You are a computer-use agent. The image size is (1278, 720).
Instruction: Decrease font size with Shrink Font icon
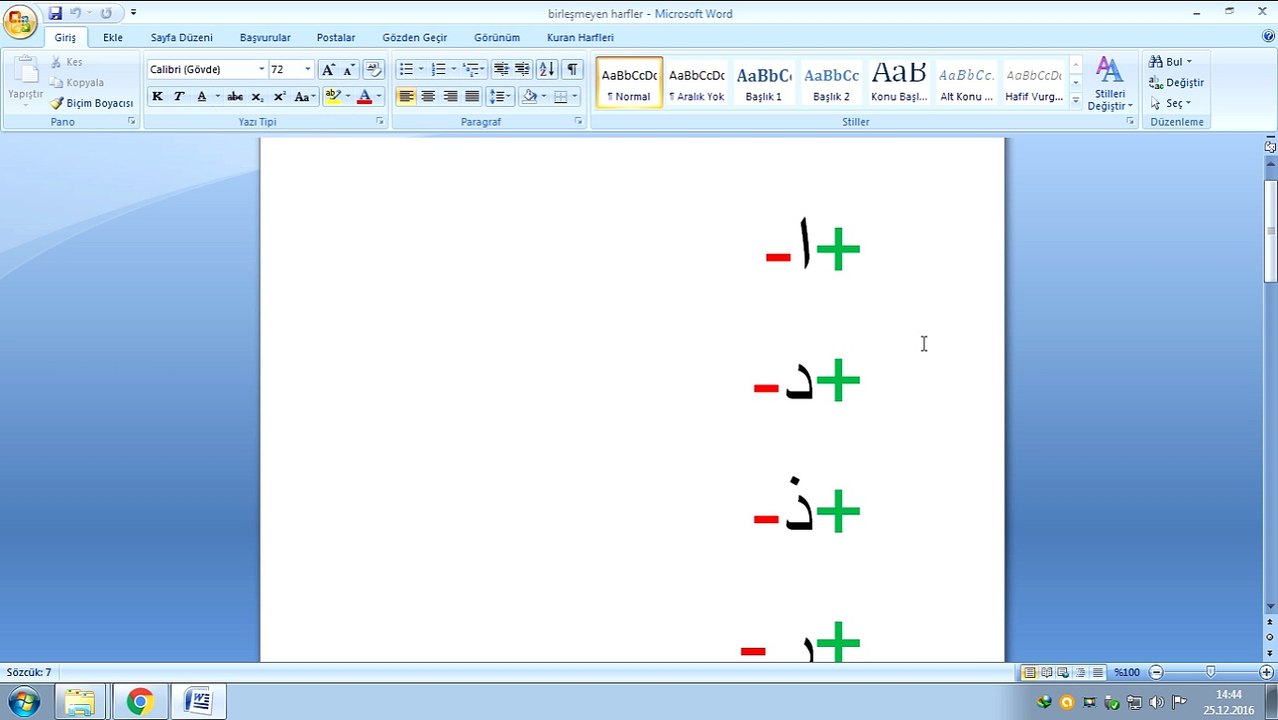(349, 69)
